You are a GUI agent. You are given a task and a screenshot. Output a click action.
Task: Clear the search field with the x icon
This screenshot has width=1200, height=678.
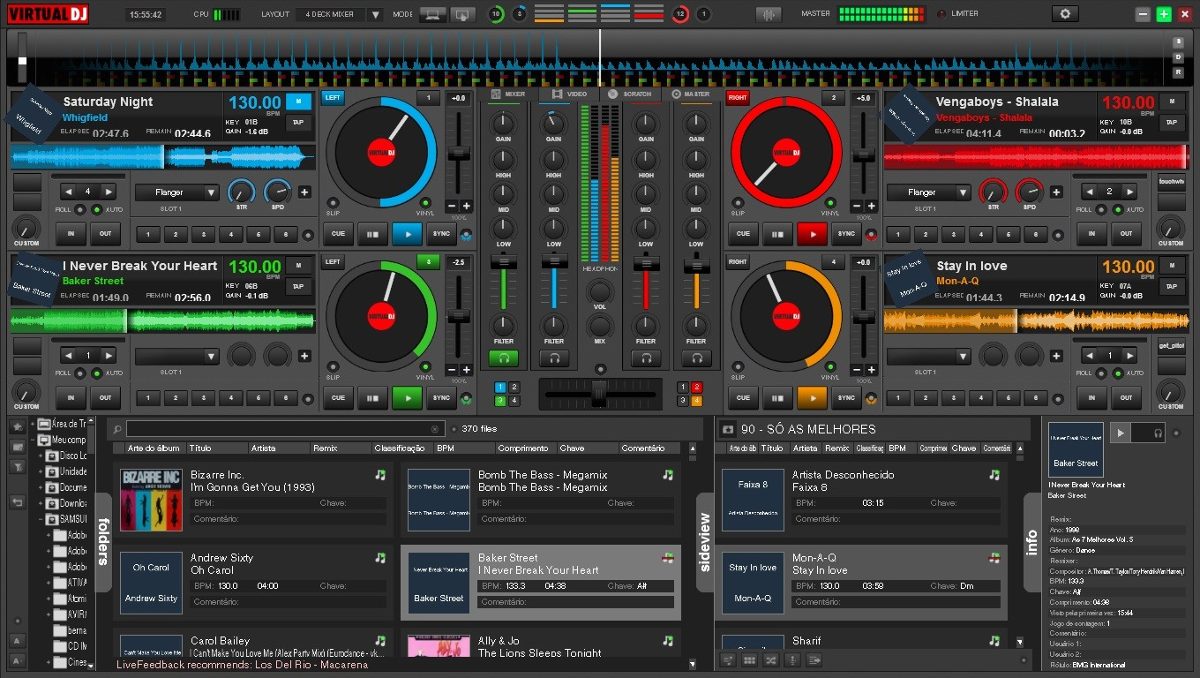pyautogui.click(x=435, y=428)
